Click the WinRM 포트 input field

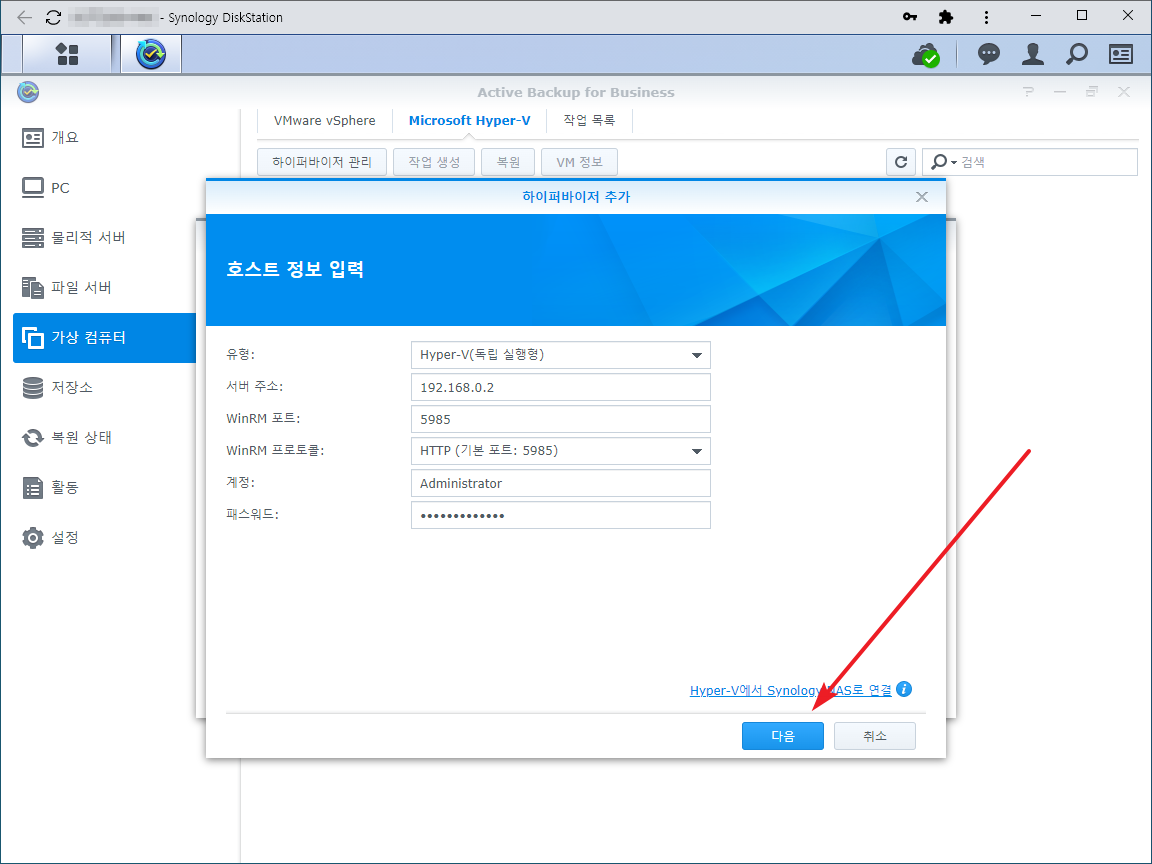(561, 419)
